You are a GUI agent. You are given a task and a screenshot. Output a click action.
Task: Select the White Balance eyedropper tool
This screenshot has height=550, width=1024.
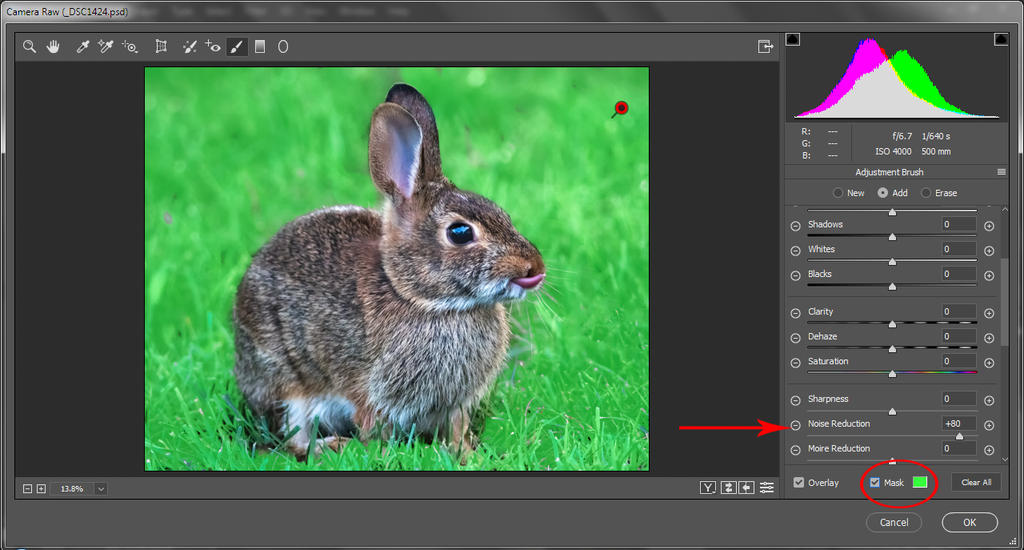tap(83, 47)
